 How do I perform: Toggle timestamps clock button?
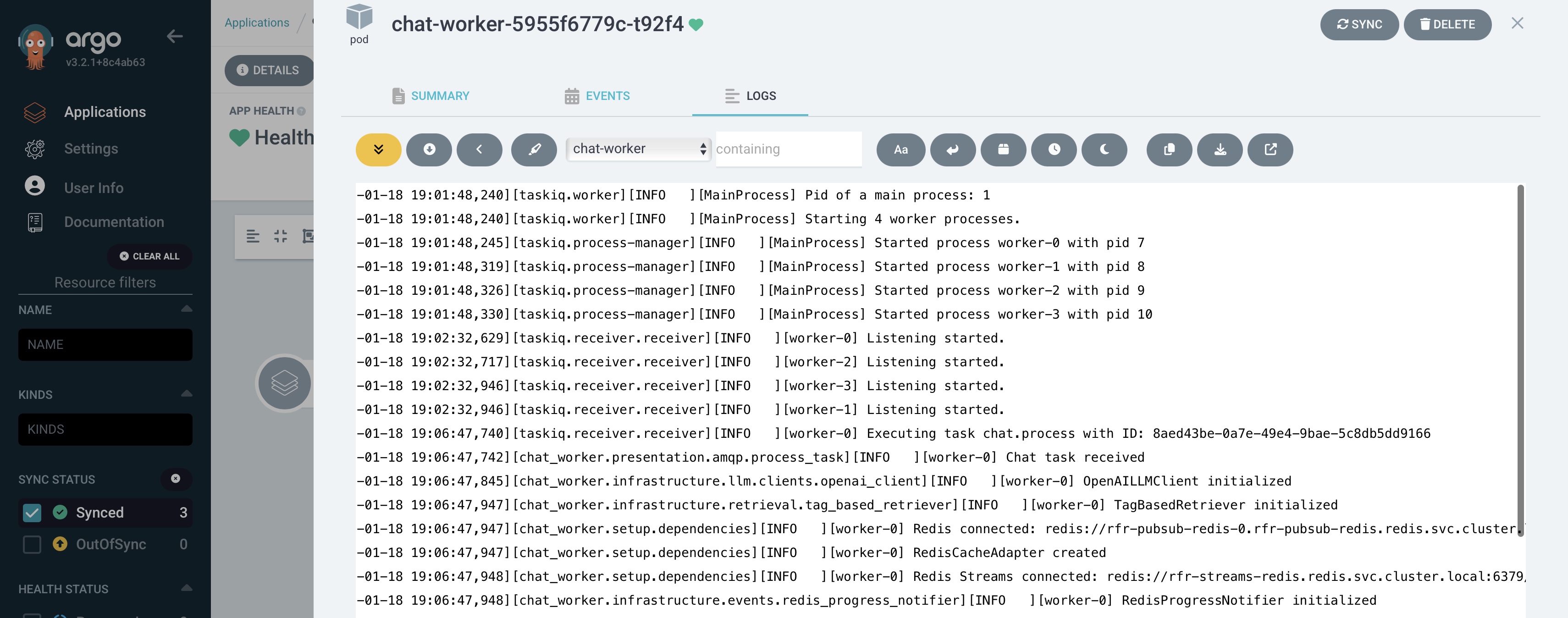click(x=1054, y=150)
